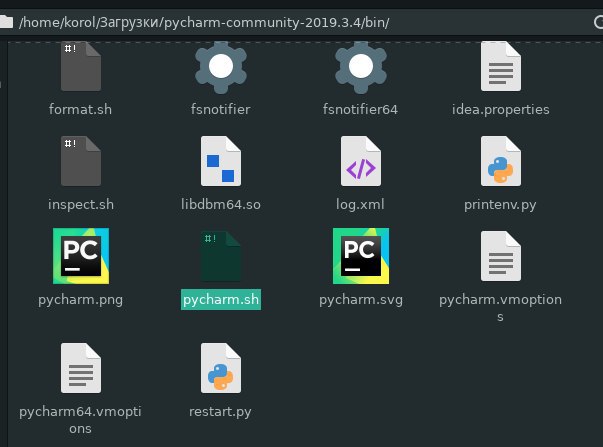The image size is (603, 447).
Task: Click the highlighted pycharm.sh file name
Action: tap(221, 299)
